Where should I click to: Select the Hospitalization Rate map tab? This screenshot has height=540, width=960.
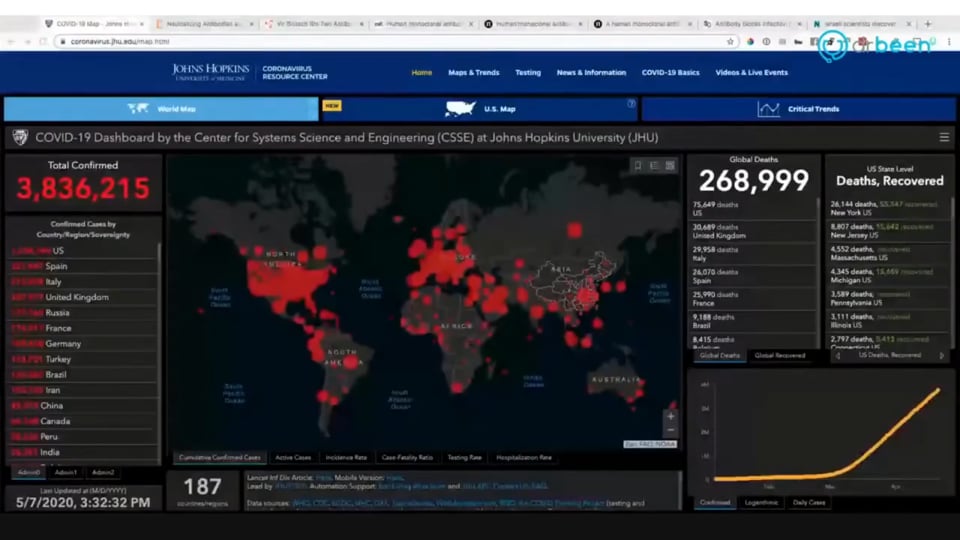[x=523, y=457]
